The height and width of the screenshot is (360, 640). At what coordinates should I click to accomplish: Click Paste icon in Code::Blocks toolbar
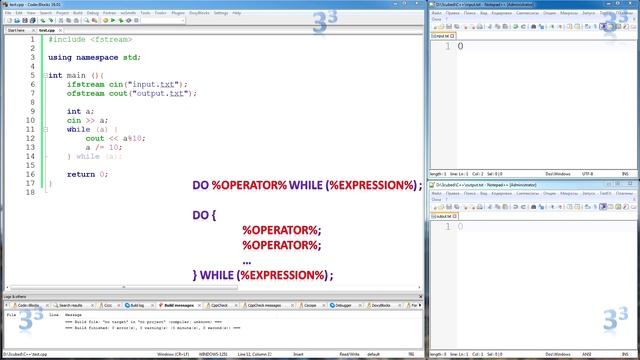pos(76,20)
